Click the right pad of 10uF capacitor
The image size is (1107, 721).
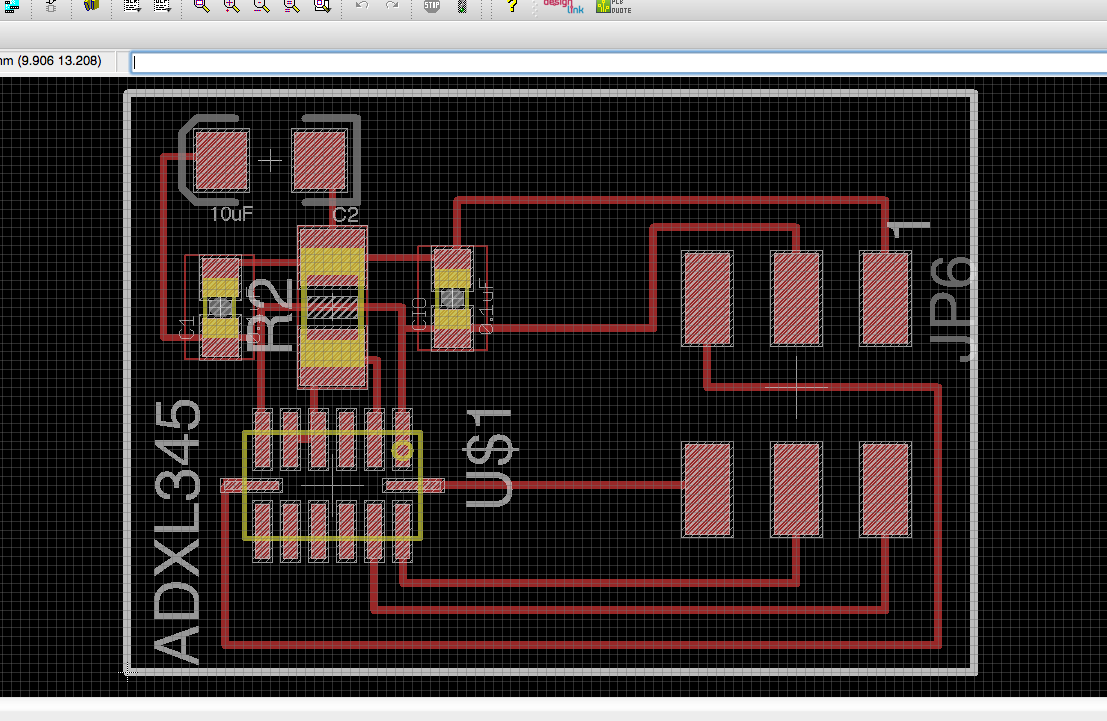319,160
